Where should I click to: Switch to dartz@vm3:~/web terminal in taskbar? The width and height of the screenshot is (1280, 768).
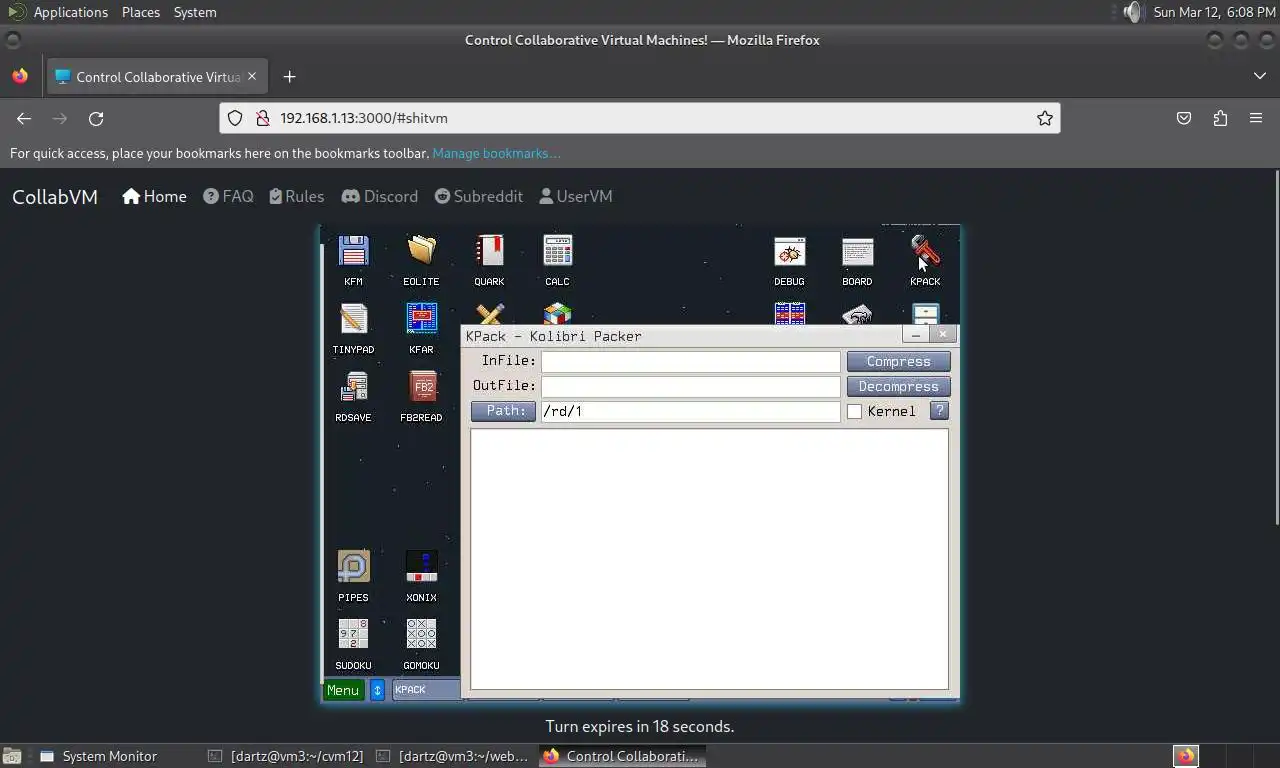click(x=453, y=756)
